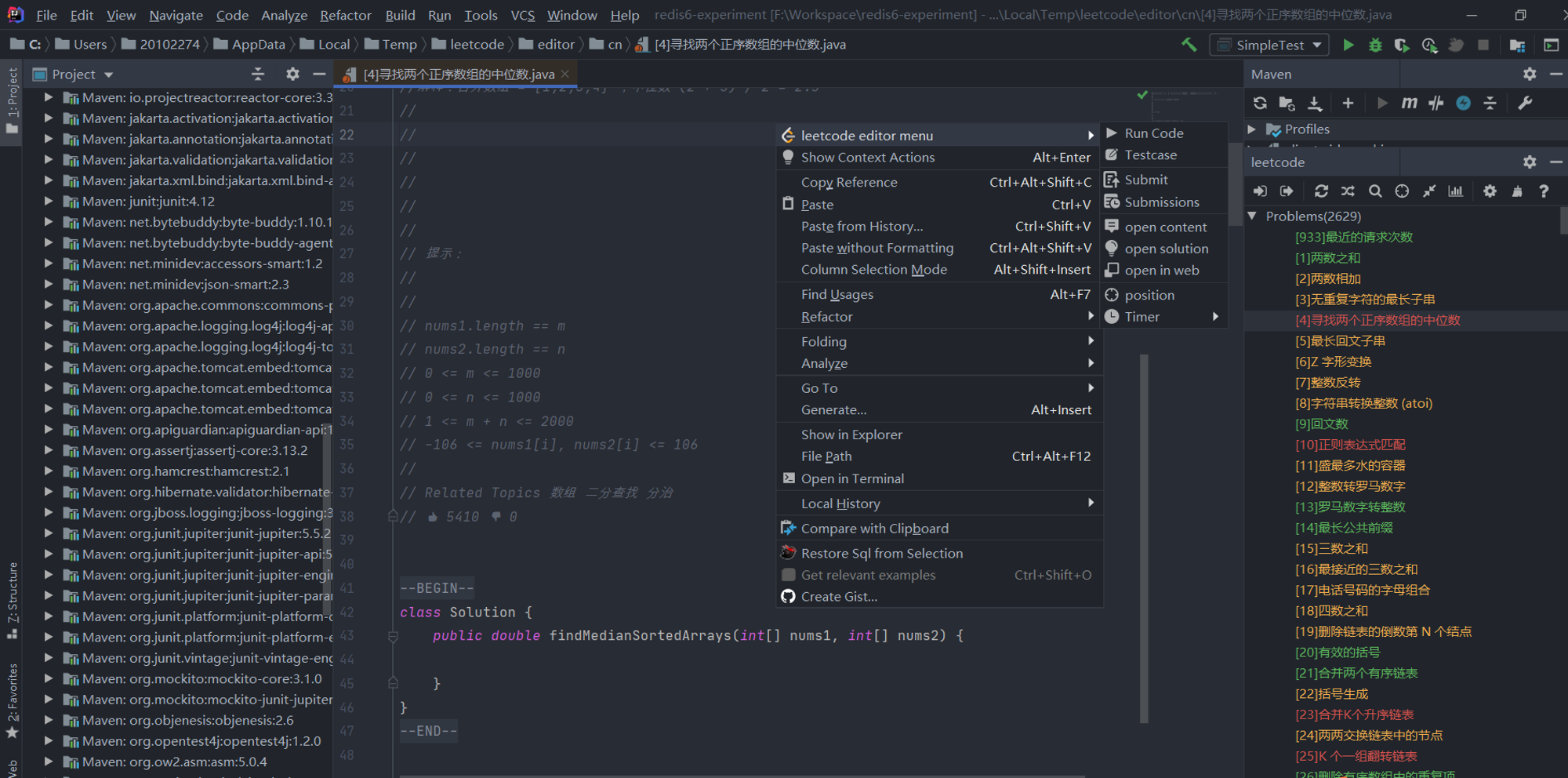This screenshot has width=1568, height=778.
Task: Open the SimpleTest run configuration dropdown
Action: pos(1269,45)
